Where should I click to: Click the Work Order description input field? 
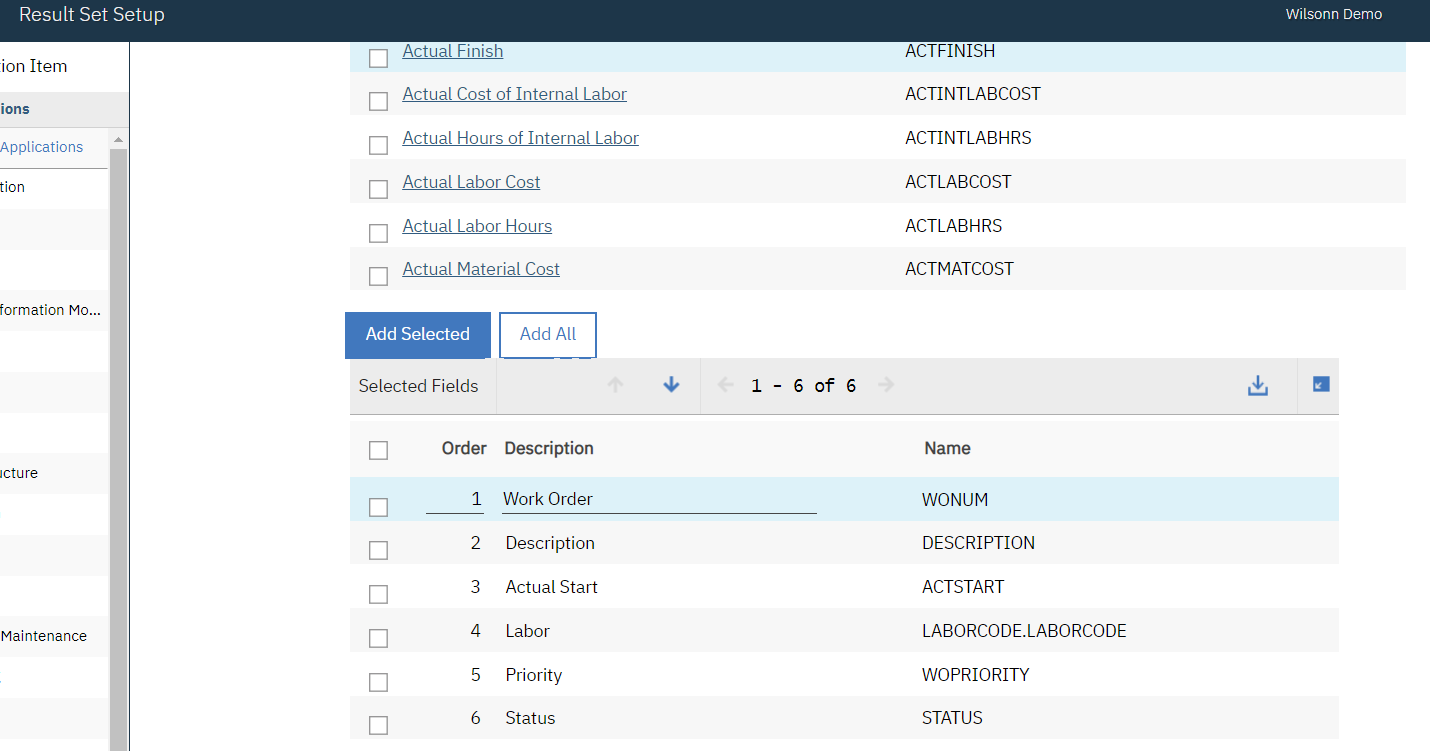pyautogui.click(x=658, y=498)
